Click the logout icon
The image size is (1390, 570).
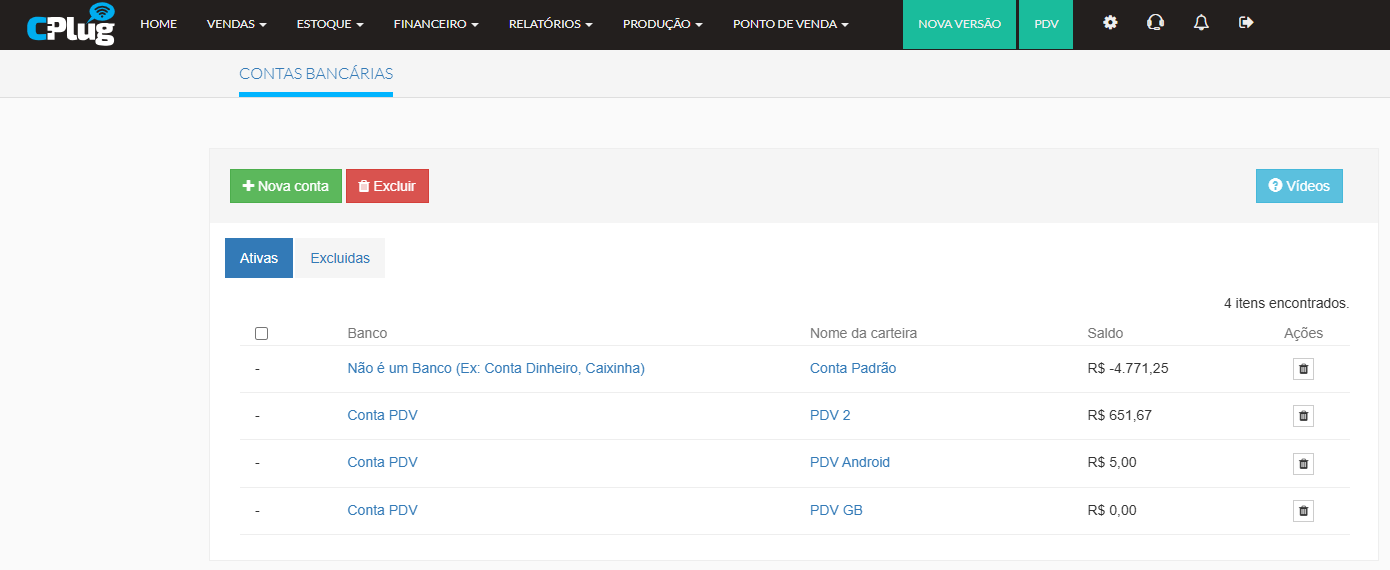(x=1246, y=23)
